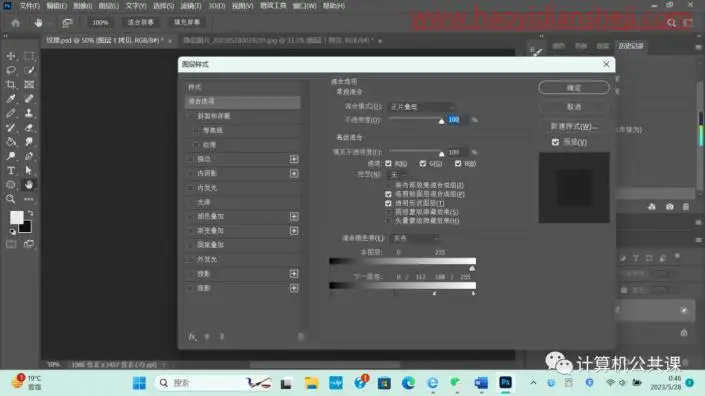Uncheck the G channel checkbox
Viewport: 705px width, 396px height.
pos(423,164)
